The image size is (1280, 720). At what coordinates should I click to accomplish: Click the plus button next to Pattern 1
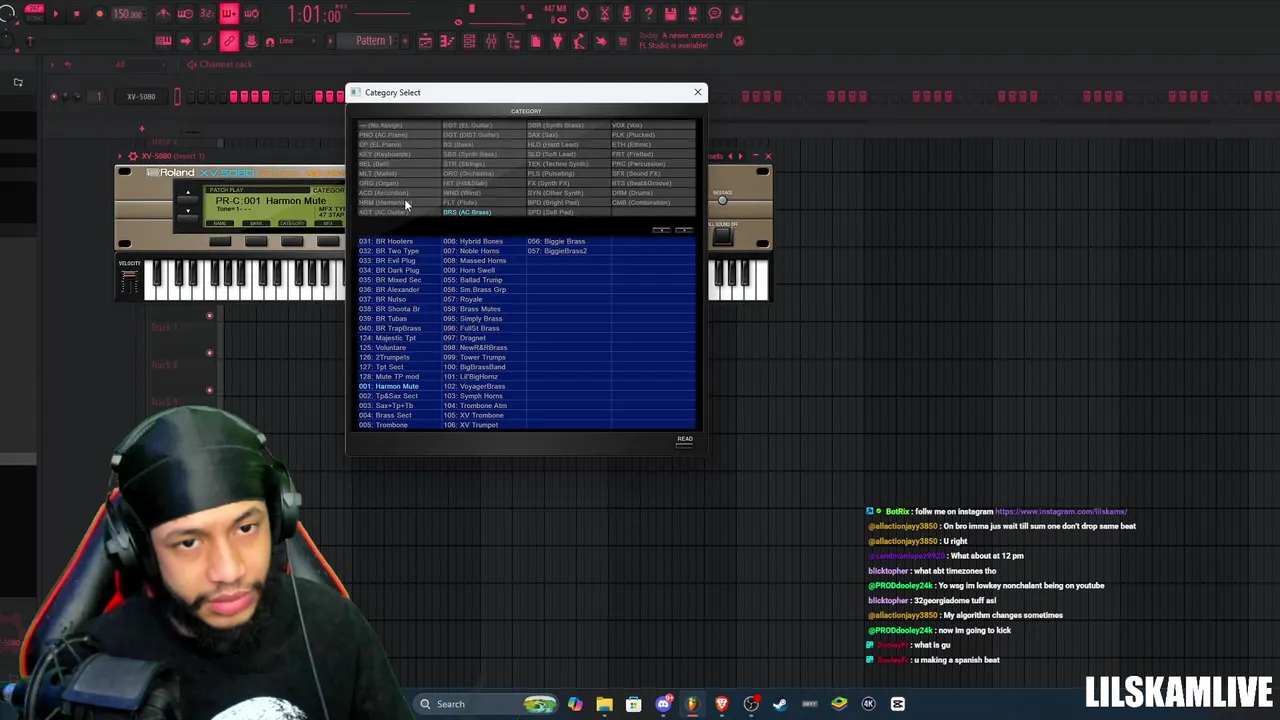403,41
